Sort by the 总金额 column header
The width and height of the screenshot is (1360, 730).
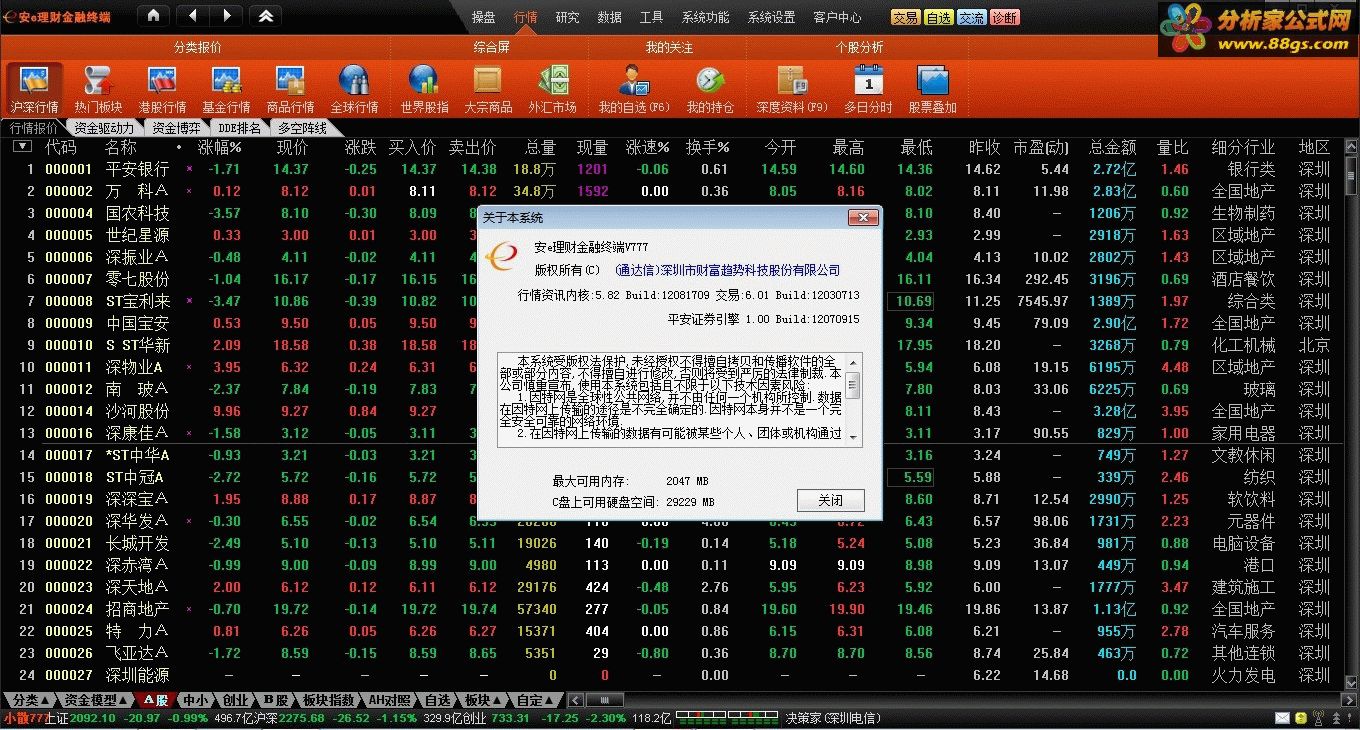1112,147
